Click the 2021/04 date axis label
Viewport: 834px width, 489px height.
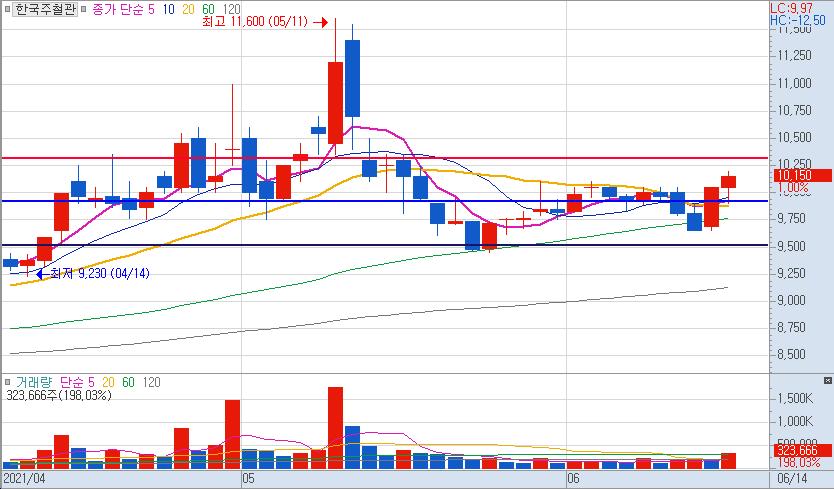24,478
